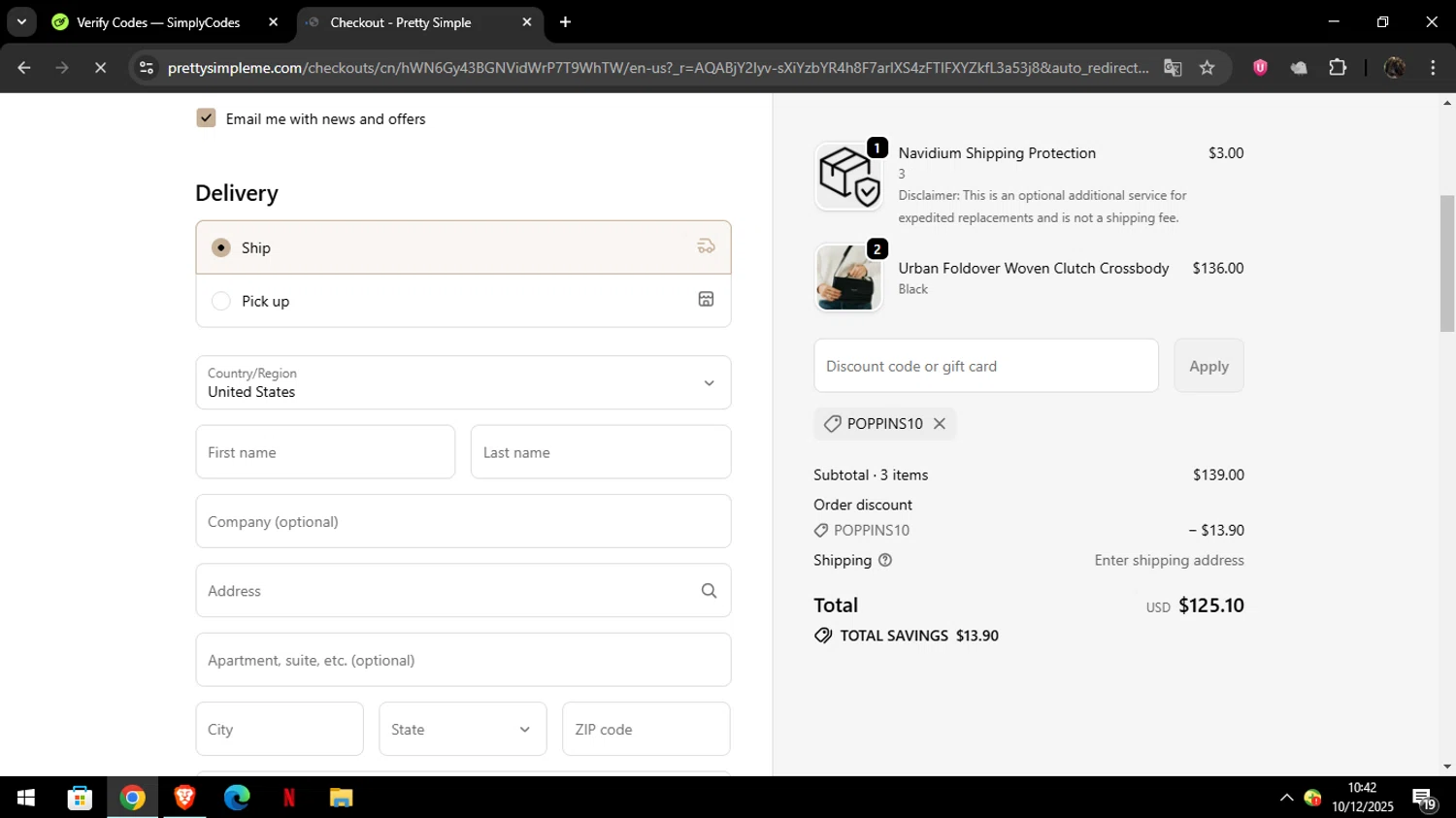Focus the Address field
This screenshot has height=818, width=1456.
[463, 590]
